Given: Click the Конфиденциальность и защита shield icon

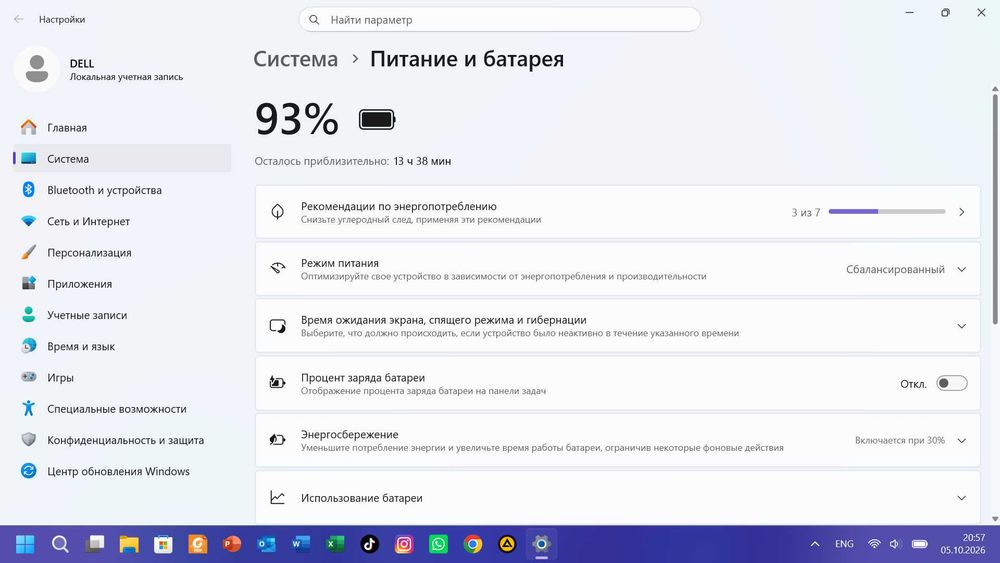Looking at the screenshot, I should (29, 439).
